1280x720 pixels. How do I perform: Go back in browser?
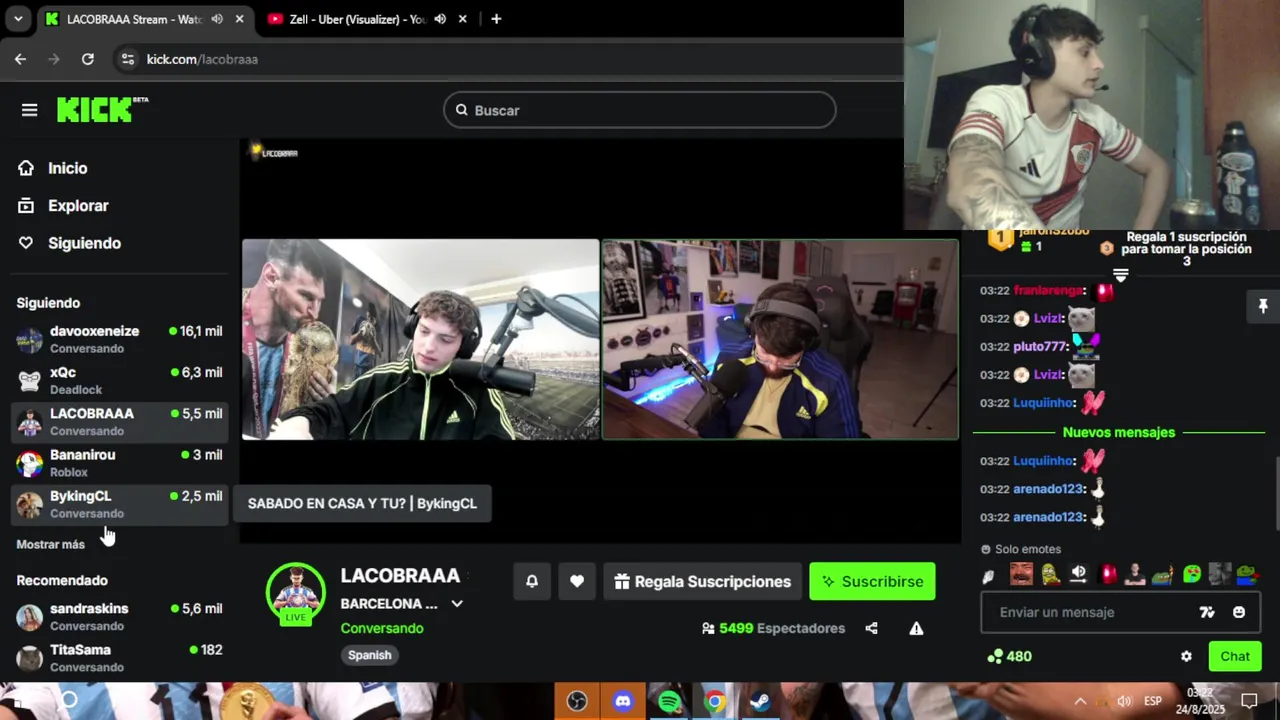(20, 59)
